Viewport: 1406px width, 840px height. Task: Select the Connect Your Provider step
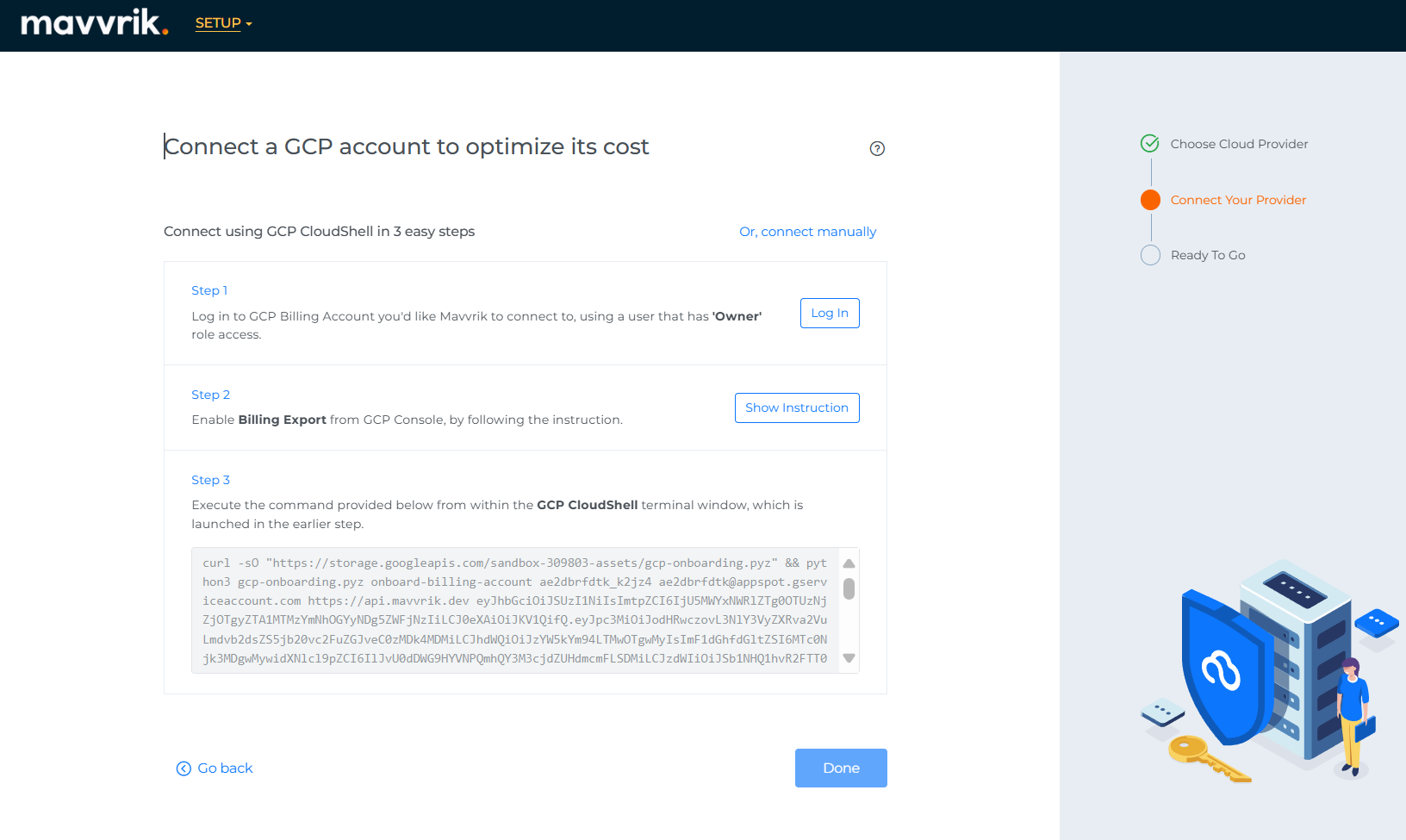[1238, 200]
